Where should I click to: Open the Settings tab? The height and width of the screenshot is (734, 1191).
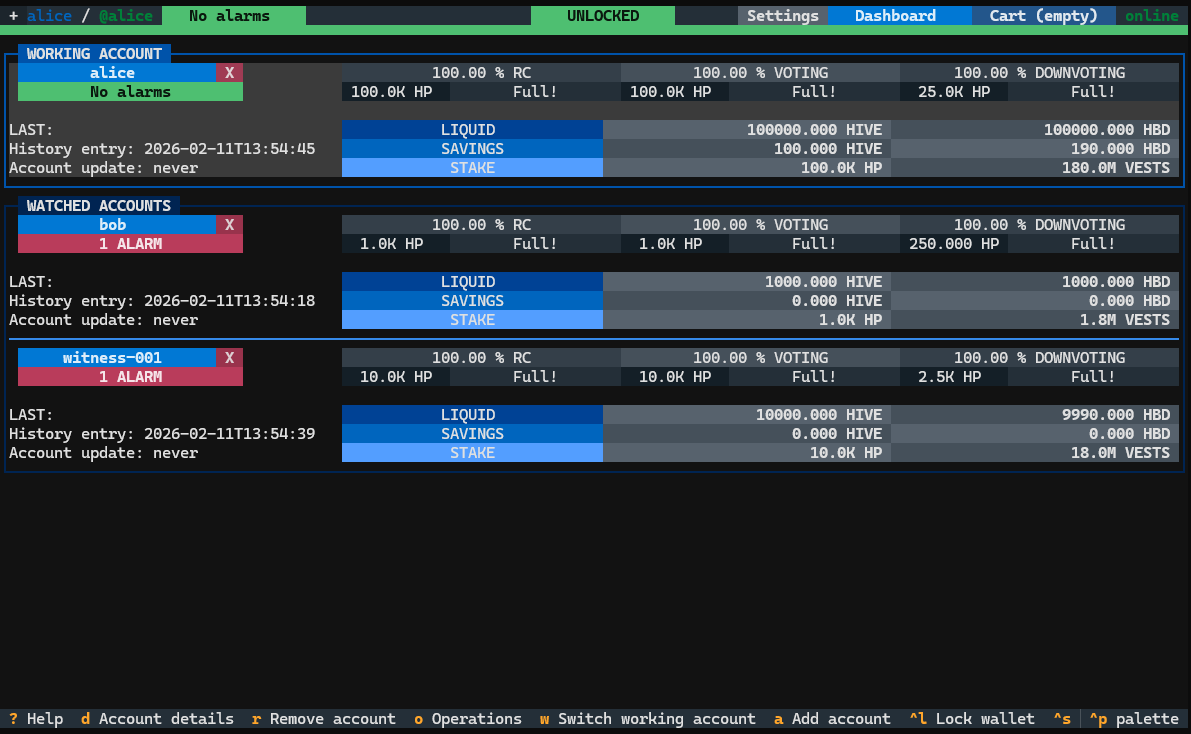click(x=782, y=15)
